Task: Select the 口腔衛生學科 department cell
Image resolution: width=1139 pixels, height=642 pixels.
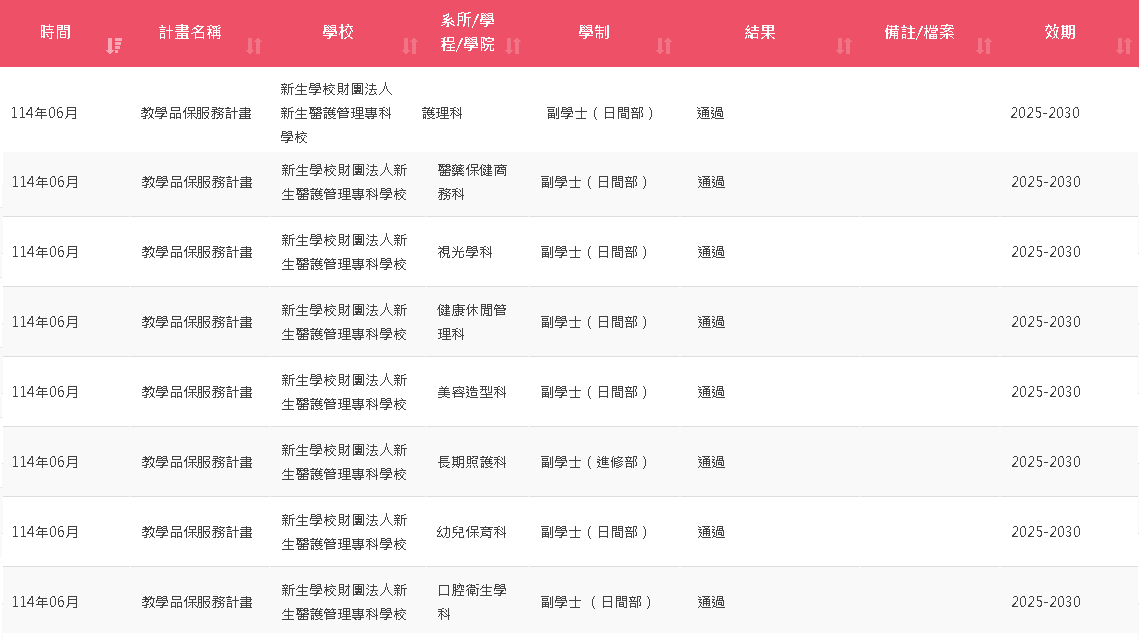Action: click(472, 602)
